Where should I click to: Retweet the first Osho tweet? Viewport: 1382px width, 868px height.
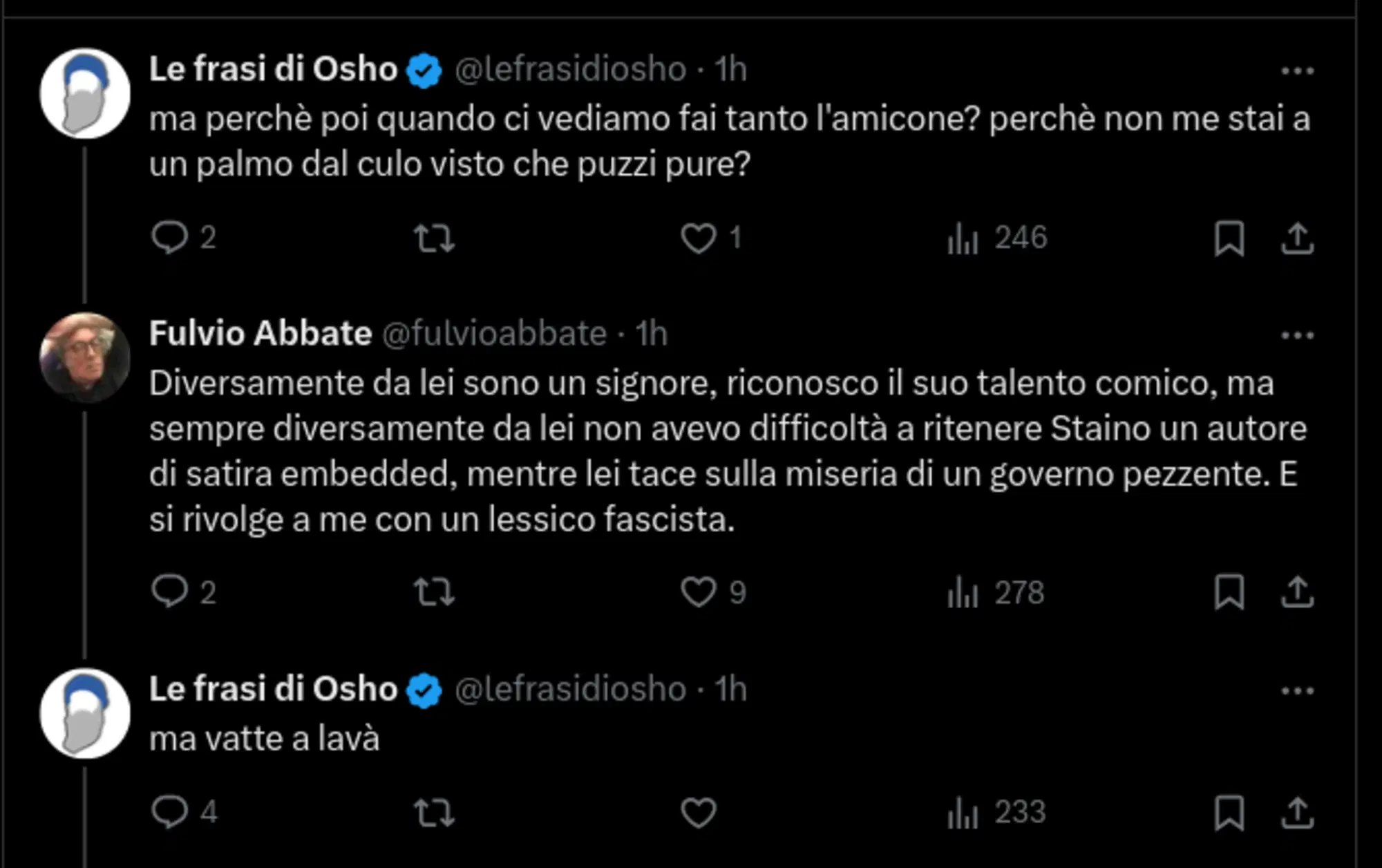[x=436, y=239]
